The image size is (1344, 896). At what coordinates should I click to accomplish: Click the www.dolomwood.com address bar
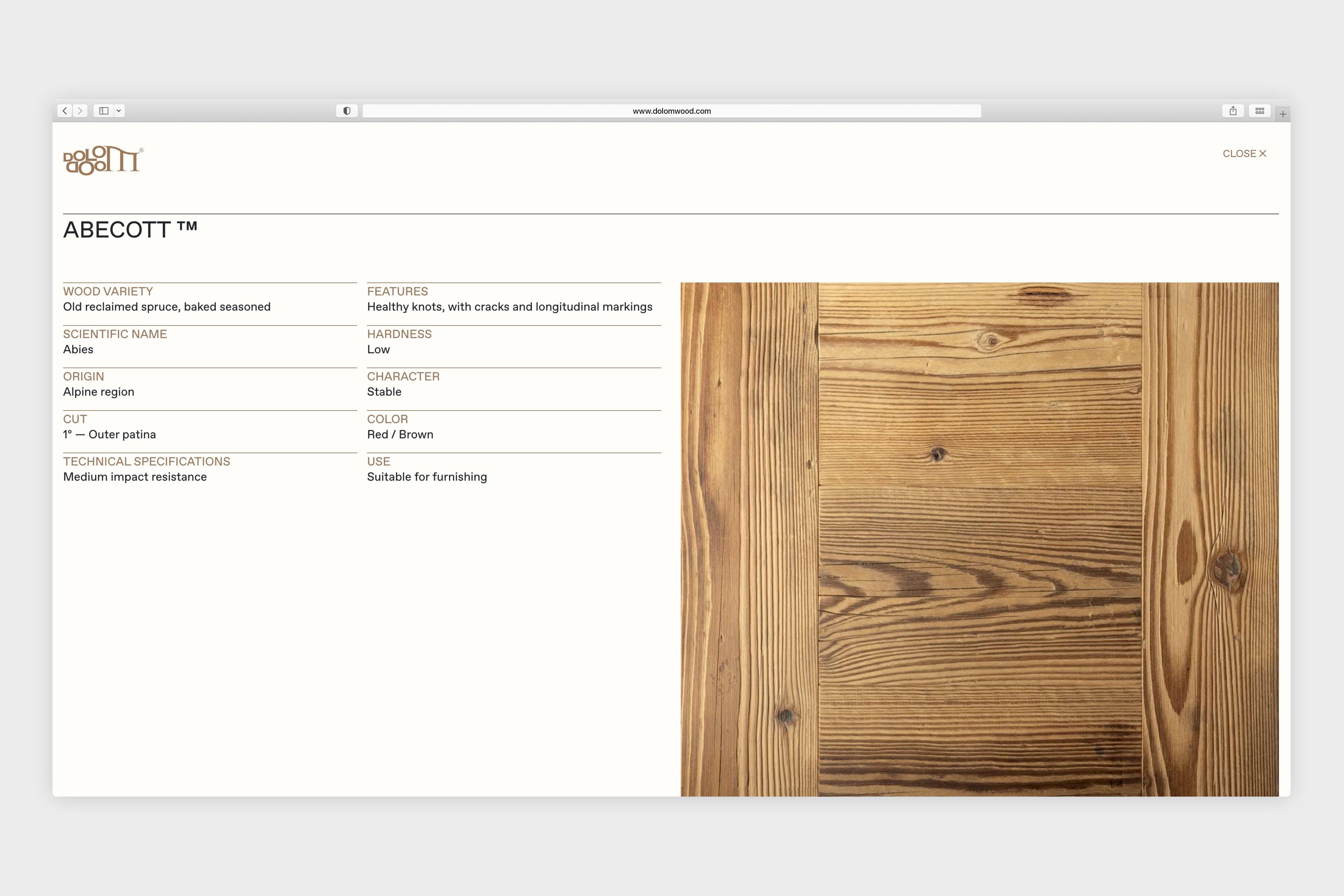pos(671,111)
